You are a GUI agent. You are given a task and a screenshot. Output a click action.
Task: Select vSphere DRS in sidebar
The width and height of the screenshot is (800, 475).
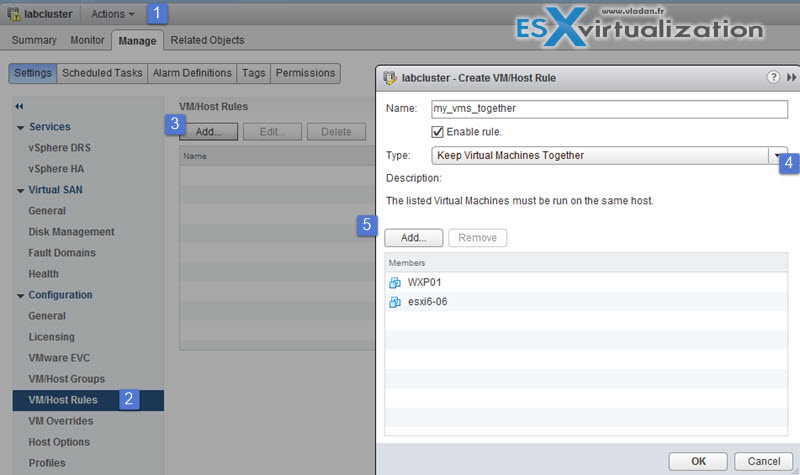coord(59,147)
